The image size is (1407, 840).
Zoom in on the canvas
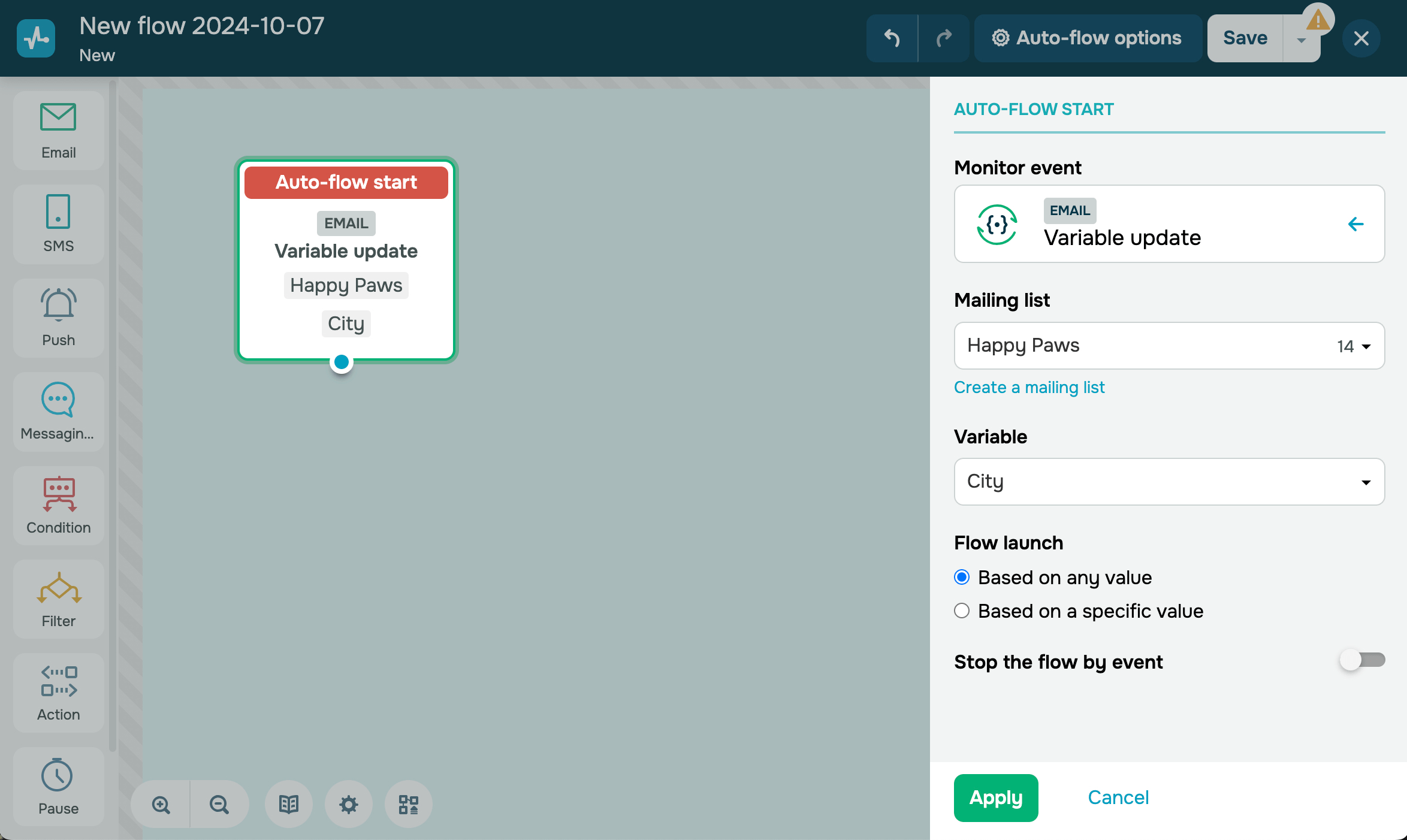[161, 804]
